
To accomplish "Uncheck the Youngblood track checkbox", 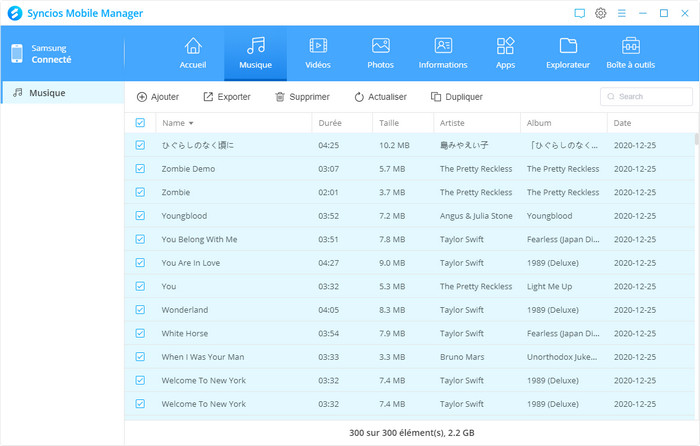I will coord(140,216).
